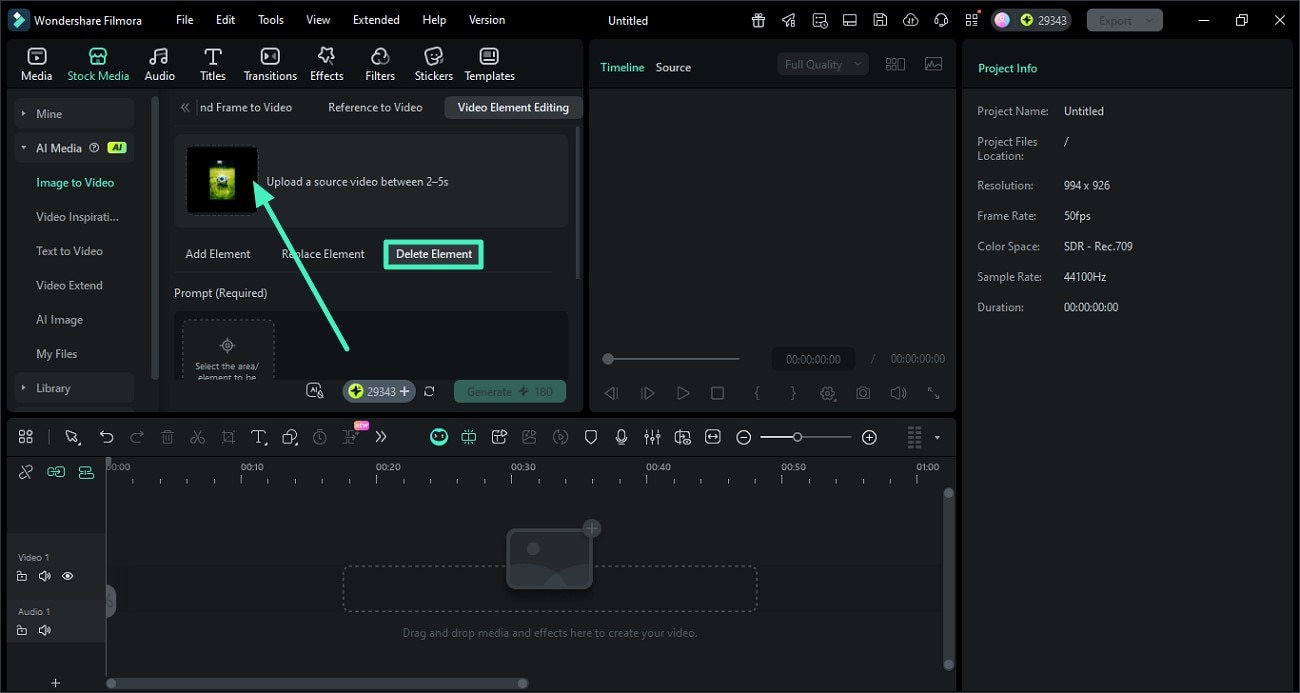
Task: Open the Templates tab
Action: [489, 65]
